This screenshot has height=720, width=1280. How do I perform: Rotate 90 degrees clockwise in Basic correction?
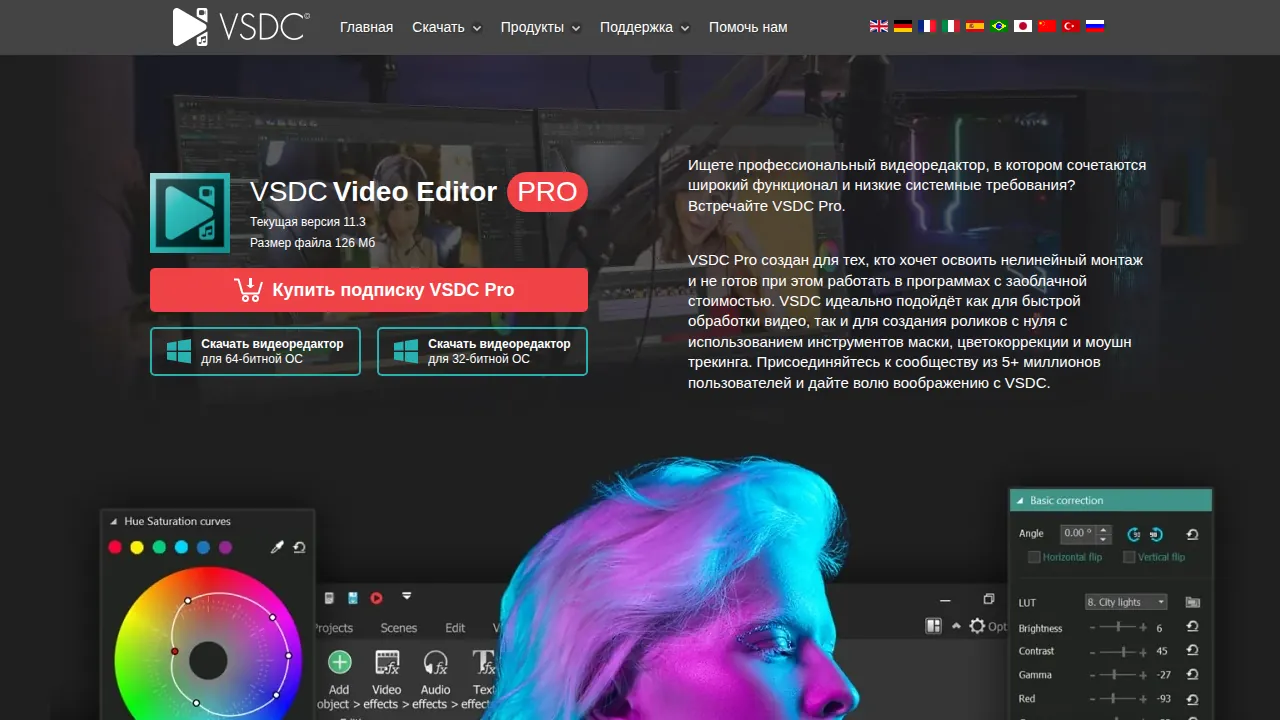(1156, 534)
